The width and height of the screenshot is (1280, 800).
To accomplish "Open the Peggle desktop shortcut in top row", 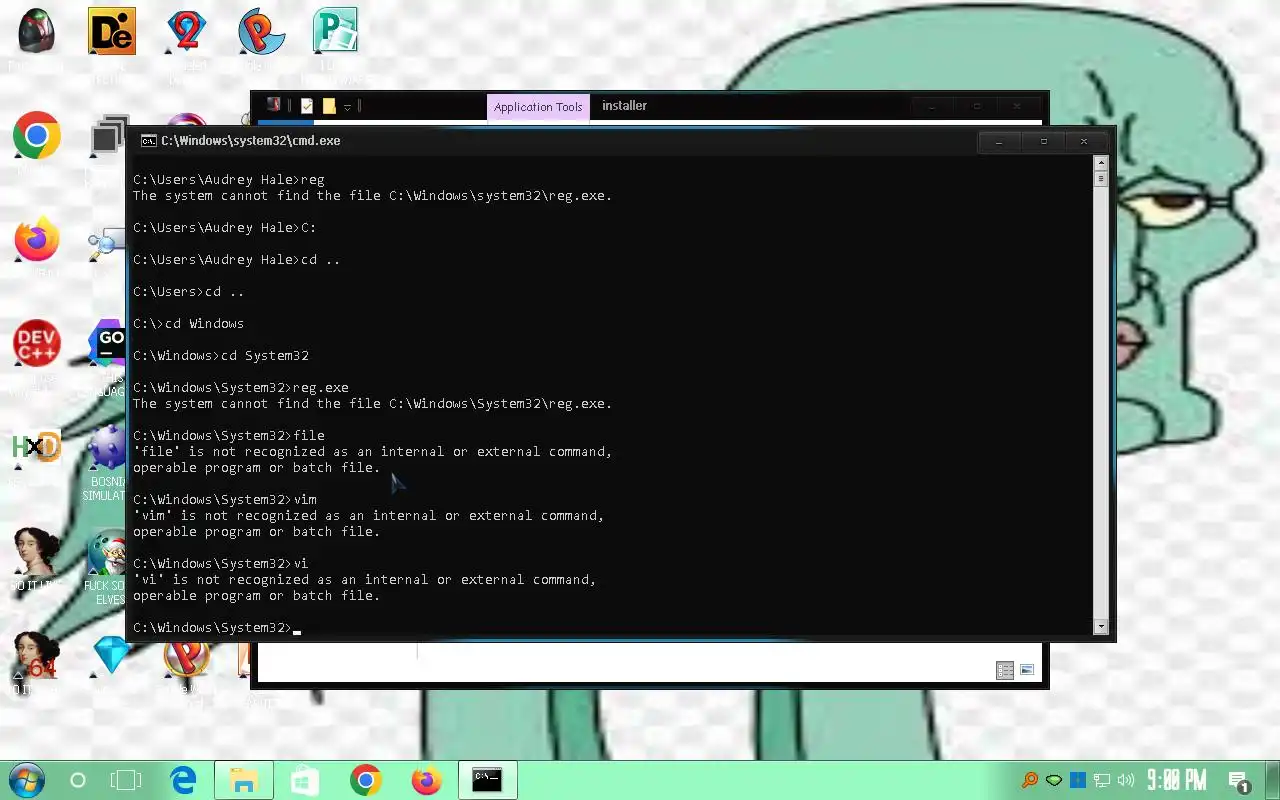I will click(x=261, y=31).
